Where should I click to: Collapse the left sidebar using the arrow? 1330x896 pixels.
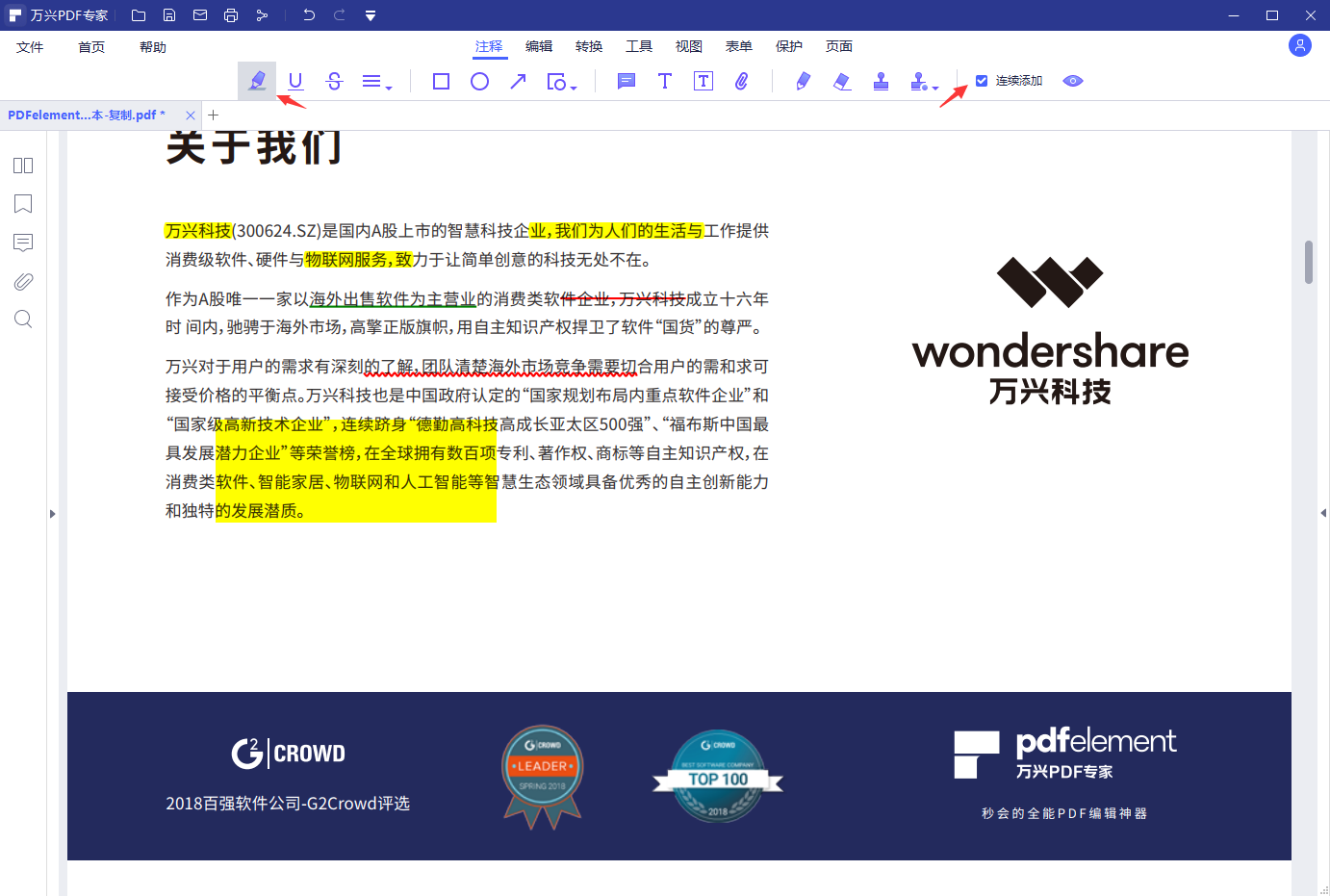click(53, 513)
